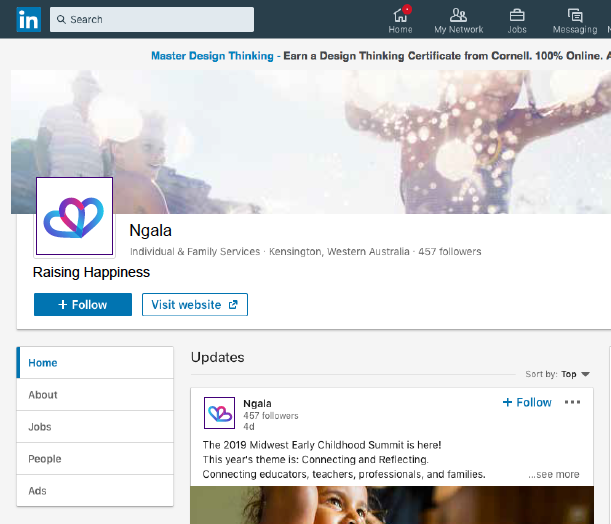Follow the Ngala company page
The width and height of the screenshot is (611, 524).
(x=83, y=304)
